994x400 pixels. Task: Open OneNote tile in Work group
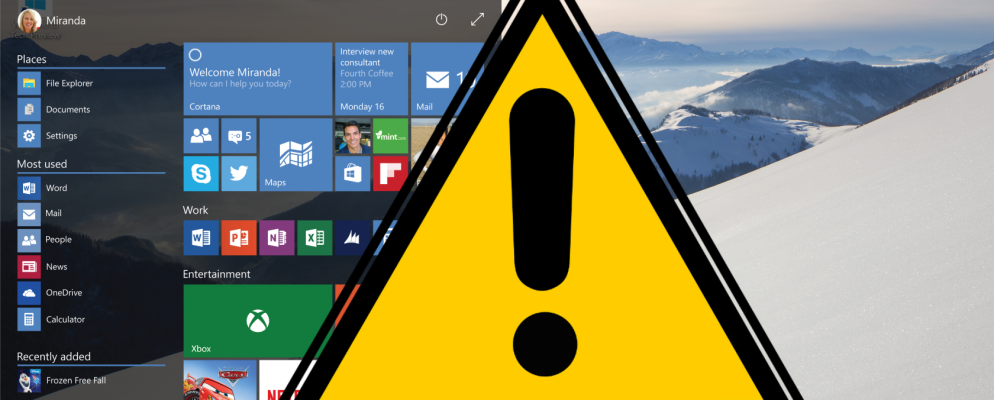pos(277,238)
